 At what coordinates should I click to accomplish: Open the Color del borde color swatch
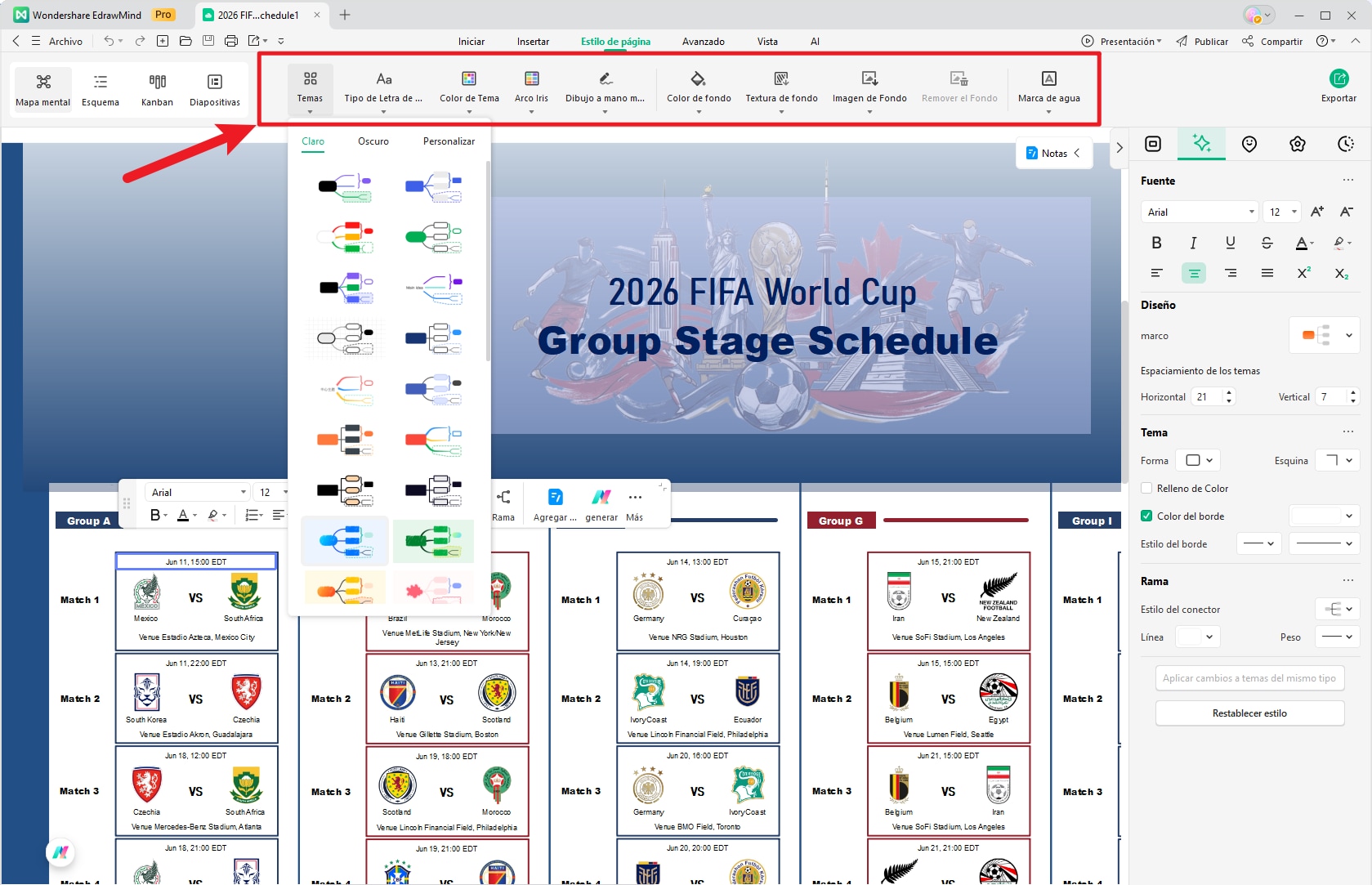point(1324,516)
